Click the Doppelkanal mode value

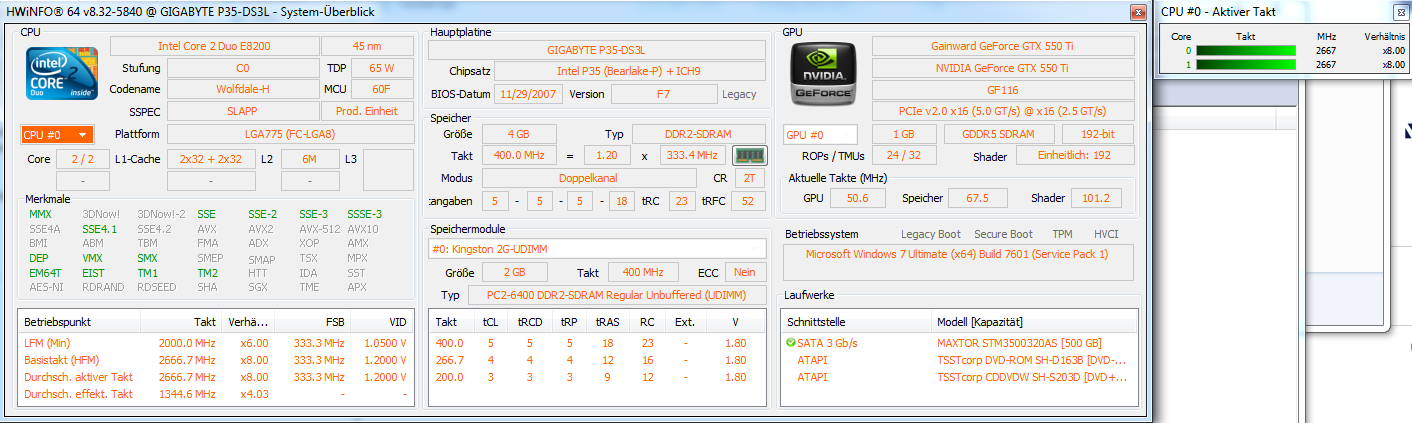click(x=589, y=178)
